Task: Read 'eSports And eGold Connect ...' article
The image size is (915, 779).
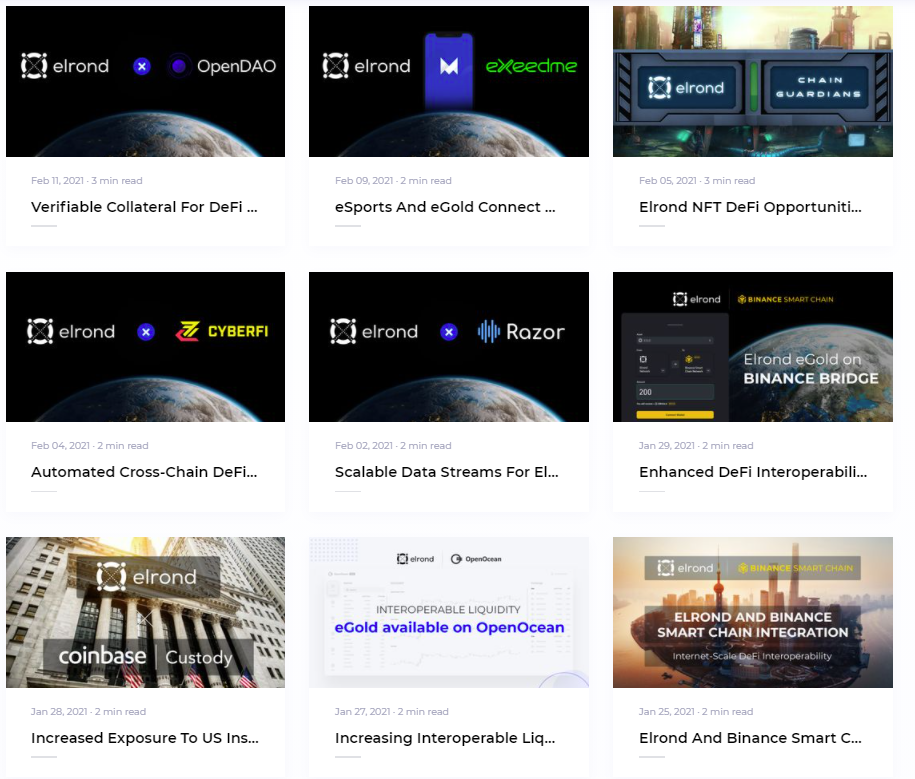Action: [445, 207]
